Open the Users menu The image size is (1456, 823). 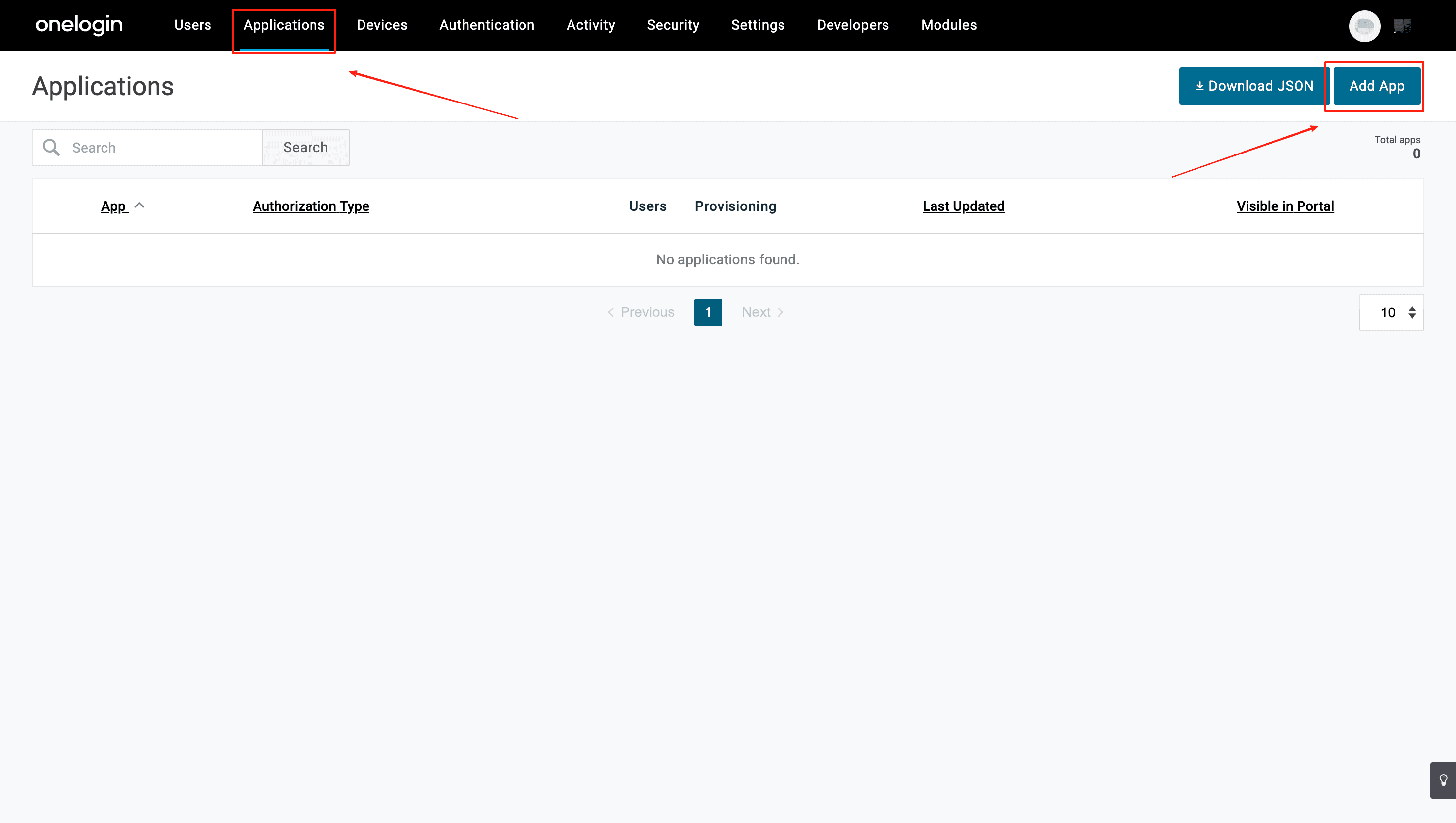193,25
